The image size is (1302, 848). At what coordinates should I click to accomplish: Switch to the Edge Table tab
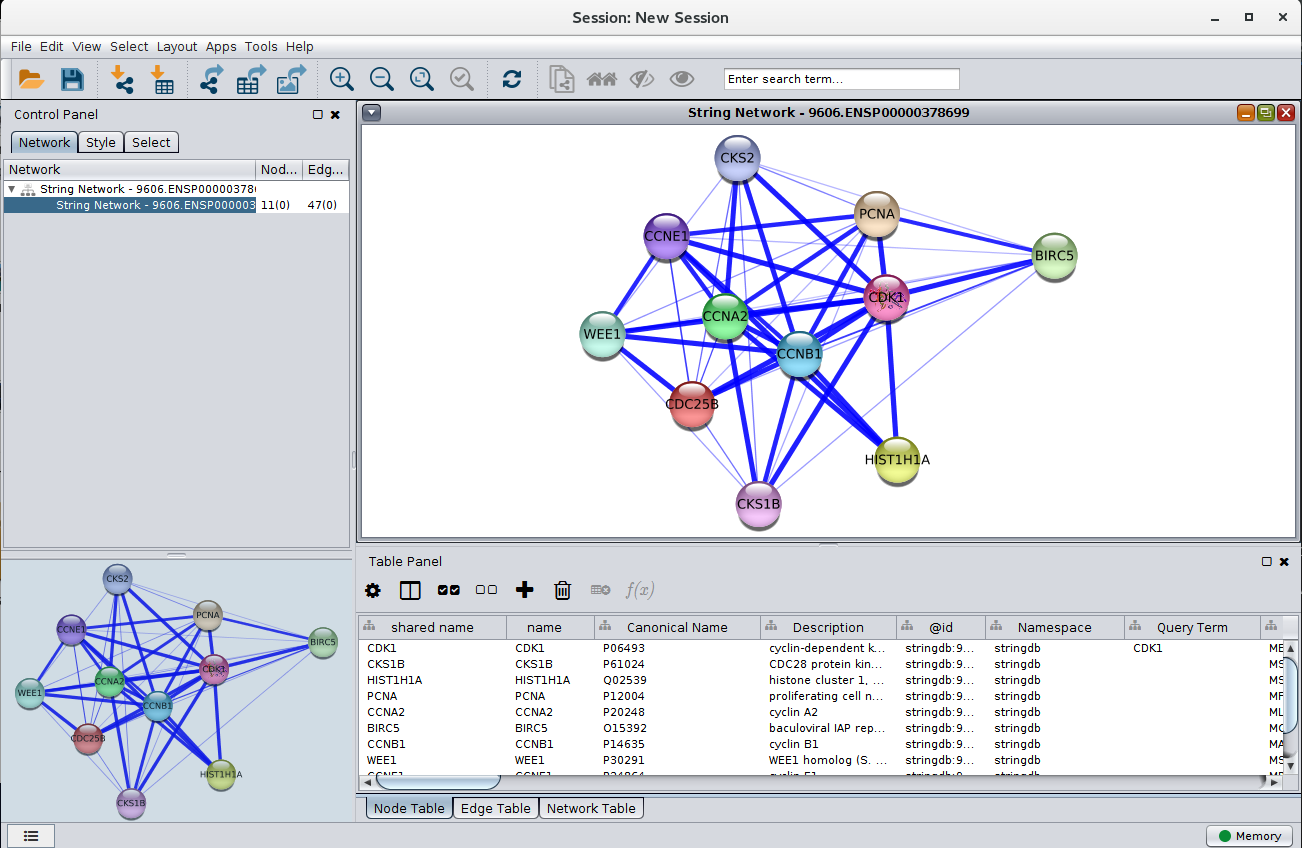[x=495, y=808]
